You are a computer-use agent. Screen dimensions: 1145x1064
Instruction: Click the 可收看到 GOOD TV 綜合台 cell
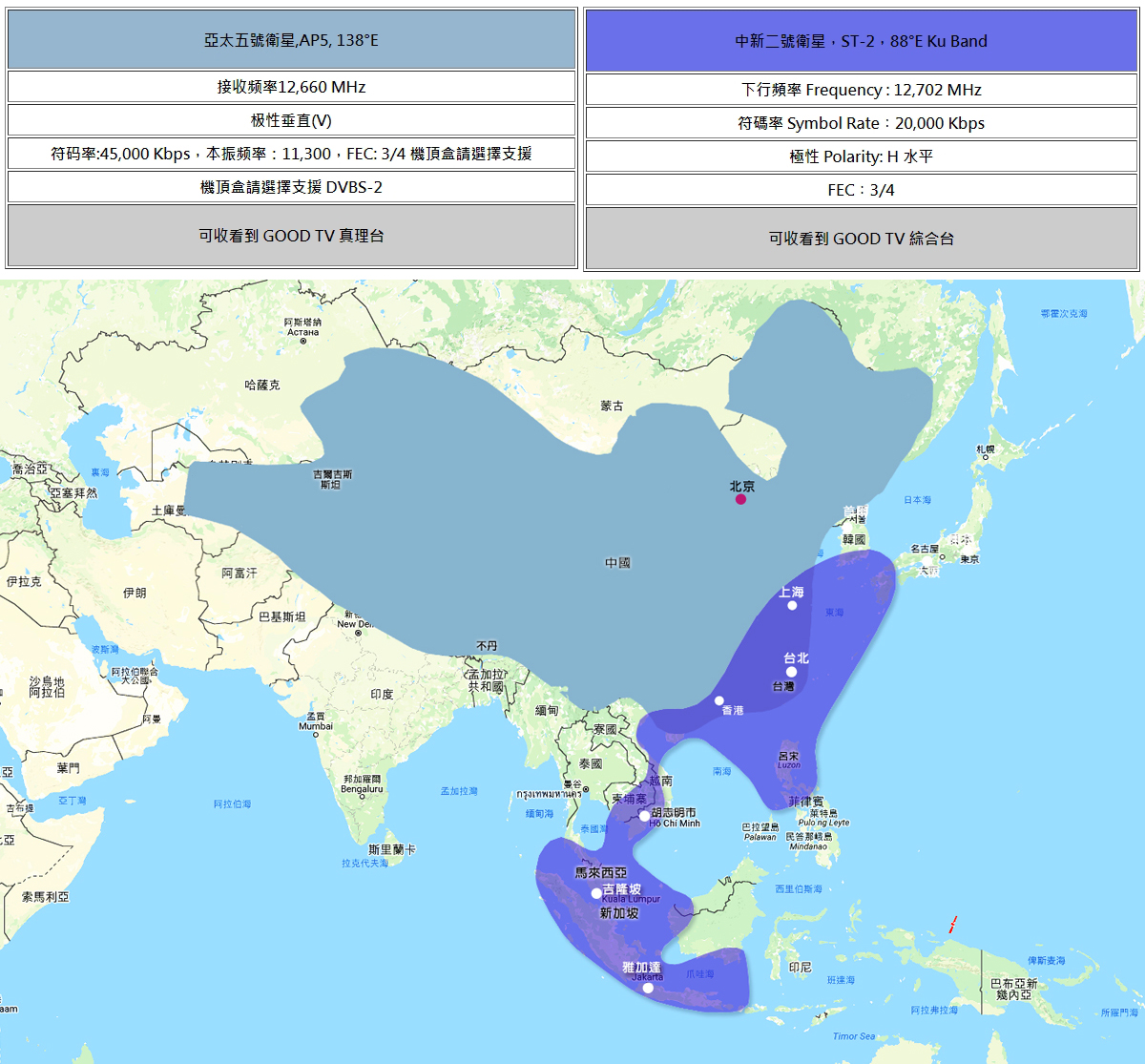coord(861,239)
